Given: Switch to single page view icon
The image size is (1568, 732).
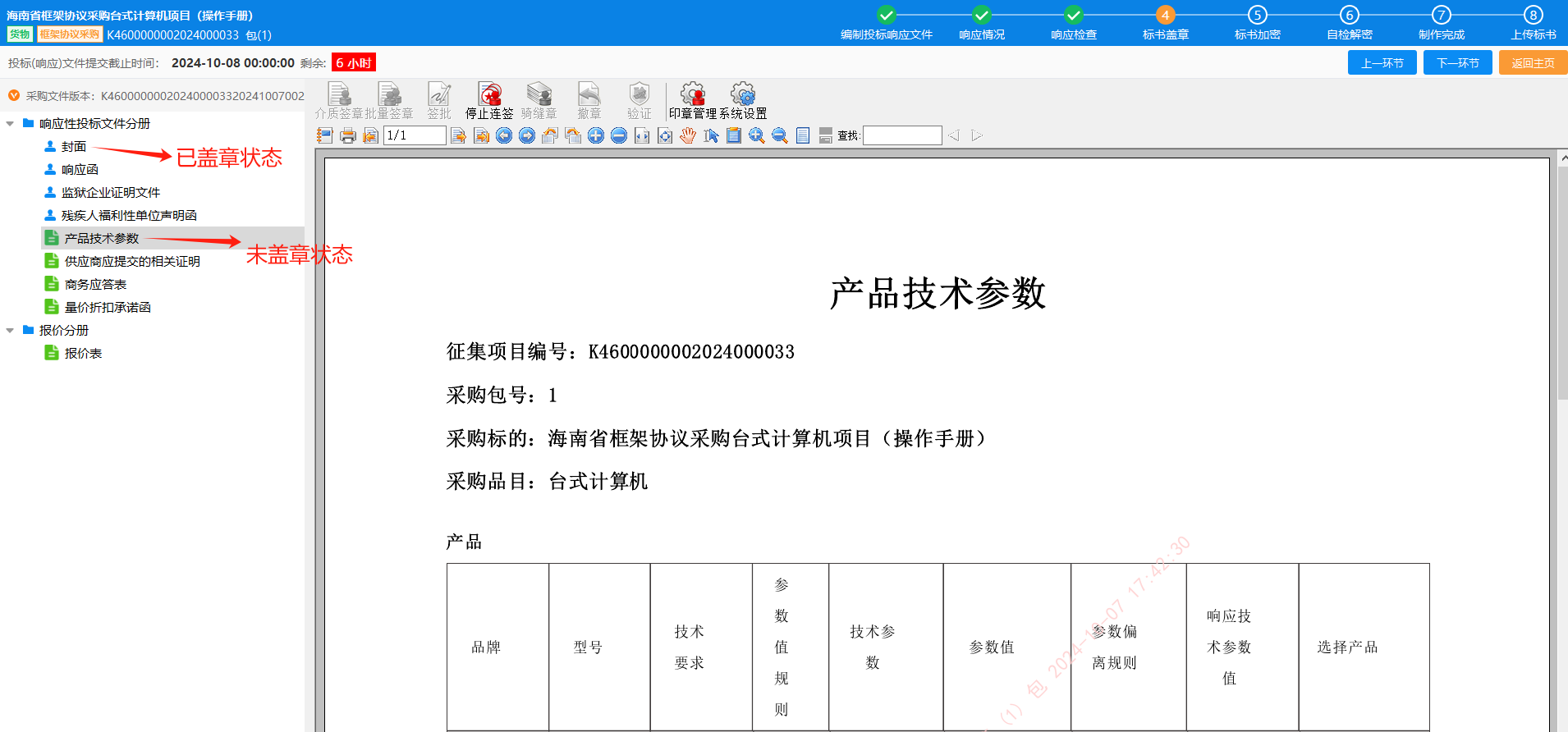Looking at the screenshot, I should pyautogui.click(x=803, y=135).
